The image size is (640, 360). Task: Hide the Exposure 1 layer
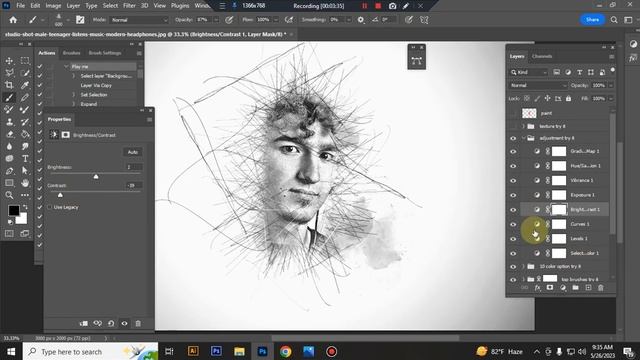pos(513,195)
